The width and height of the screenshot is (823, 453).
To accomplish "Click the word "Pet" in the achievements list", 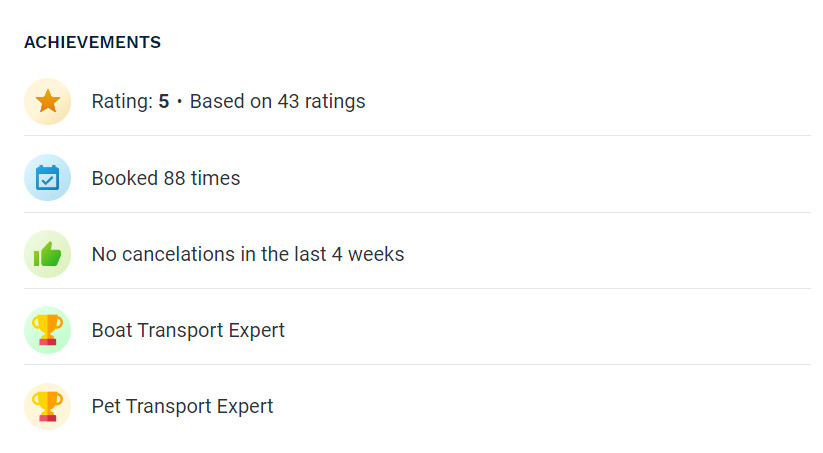I will [x=106, y=406].
